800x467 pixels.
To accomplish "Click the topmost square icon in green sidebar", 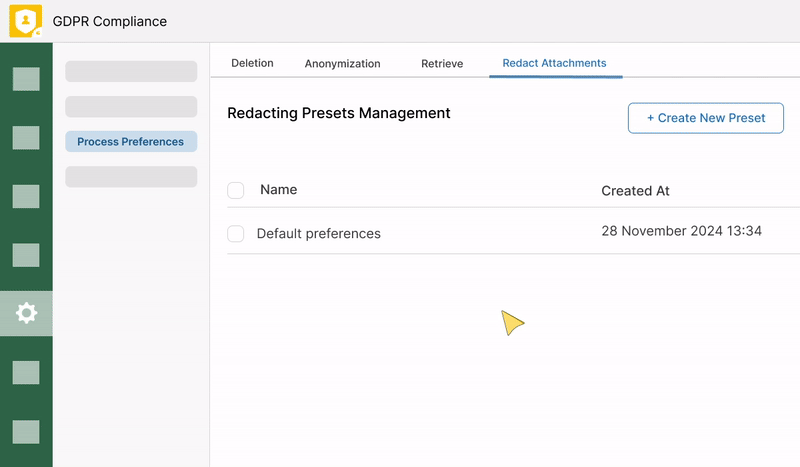I will (26, 79).
